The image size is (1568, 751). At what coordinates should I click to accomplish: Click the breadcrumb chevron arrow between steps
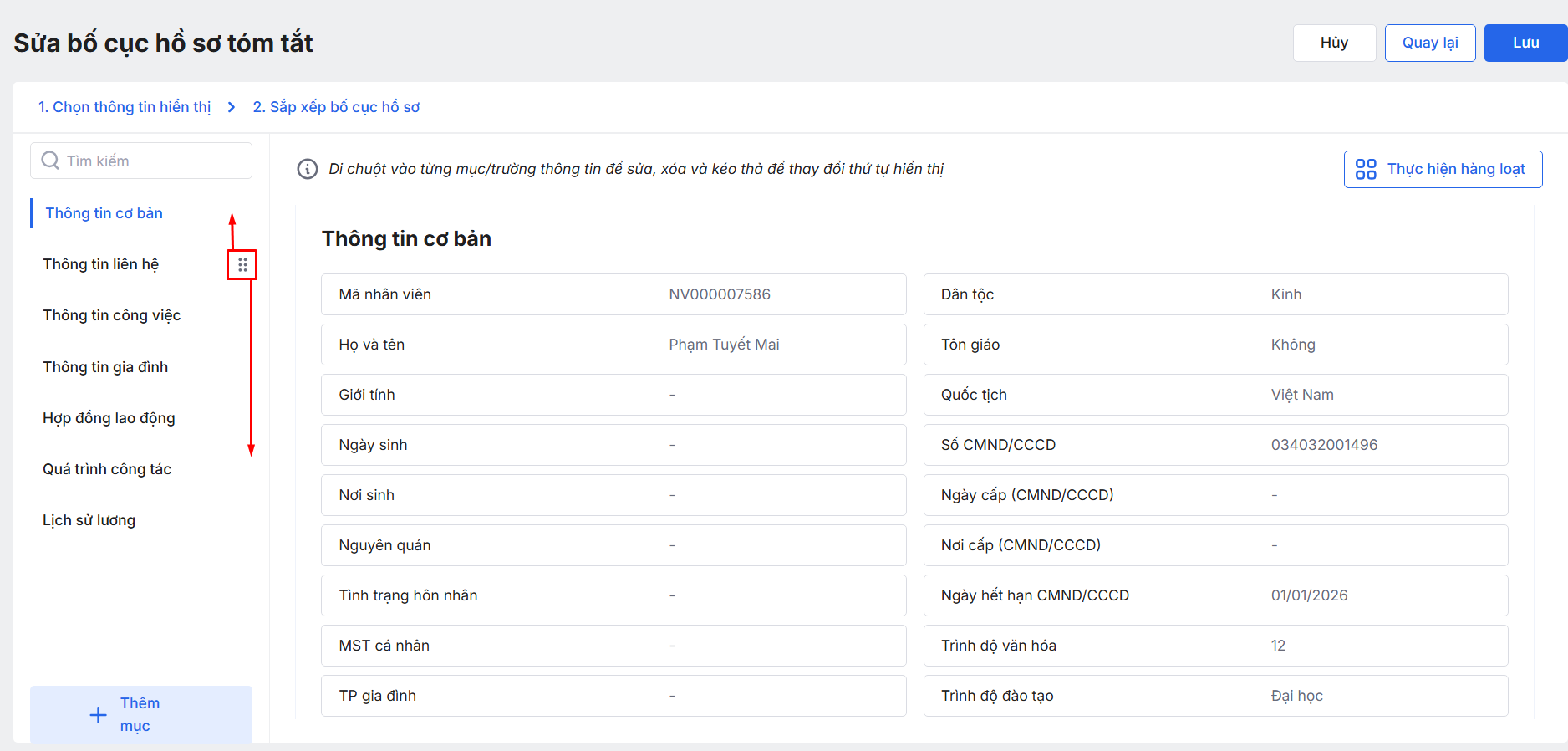(232, 107)
